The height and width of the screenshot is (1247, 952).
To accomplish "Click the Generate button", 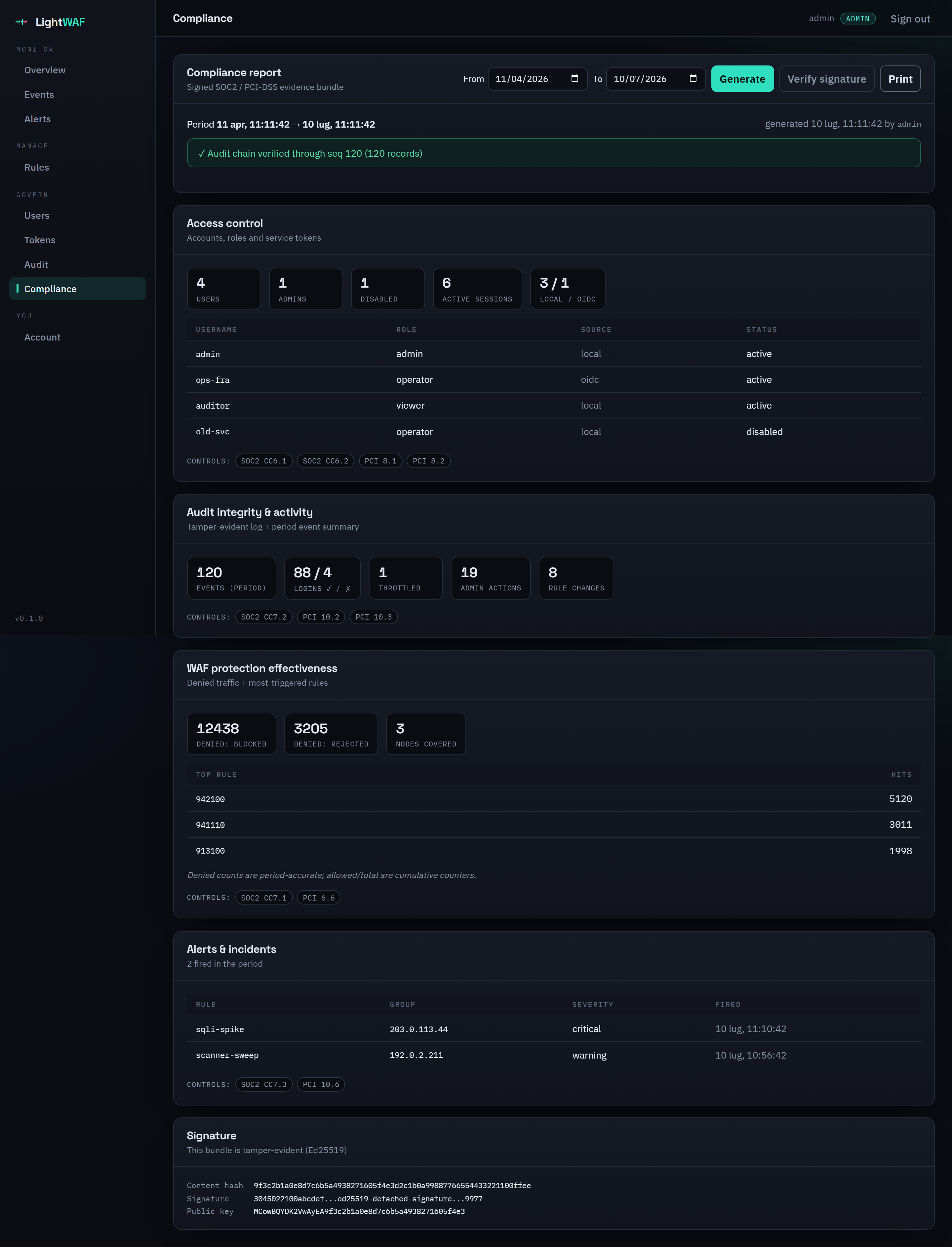I will coord(742,79).
